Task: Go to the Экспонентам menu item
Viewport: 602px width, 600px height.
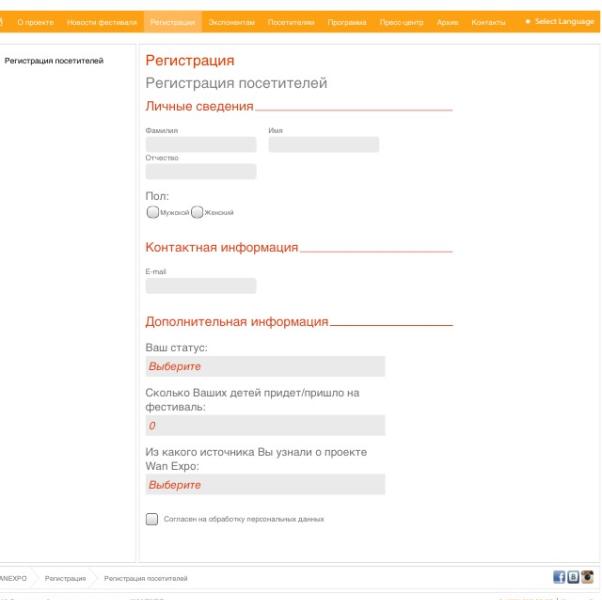Action: point(232,22)
